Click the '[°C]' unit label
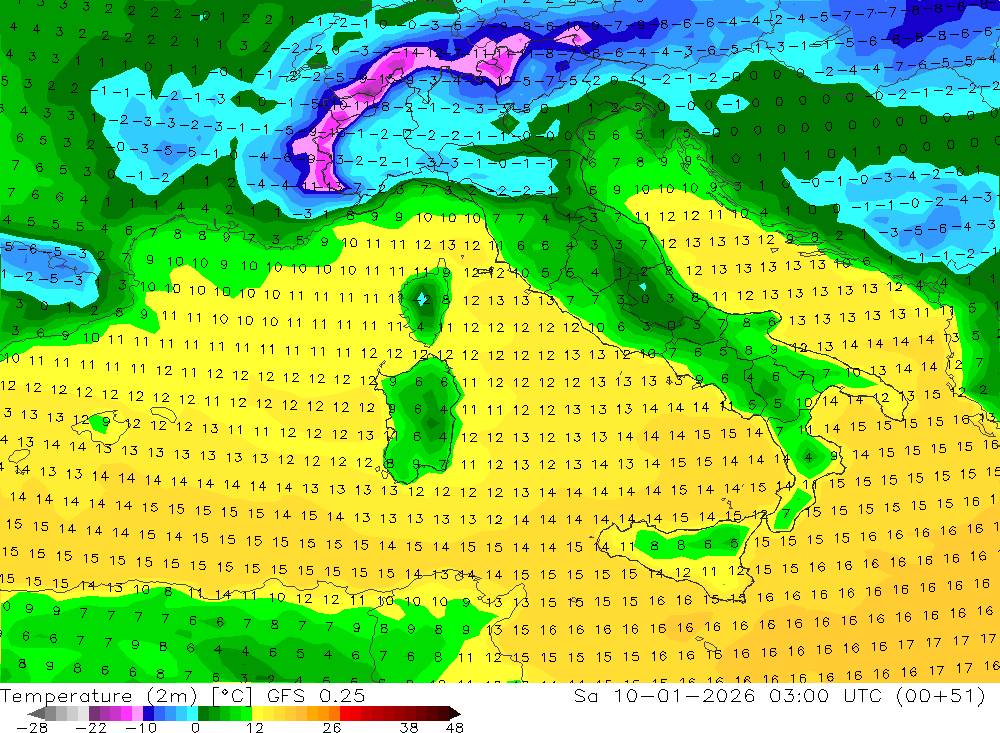The width and height of the screenshot is (1000, 733). 232,696
